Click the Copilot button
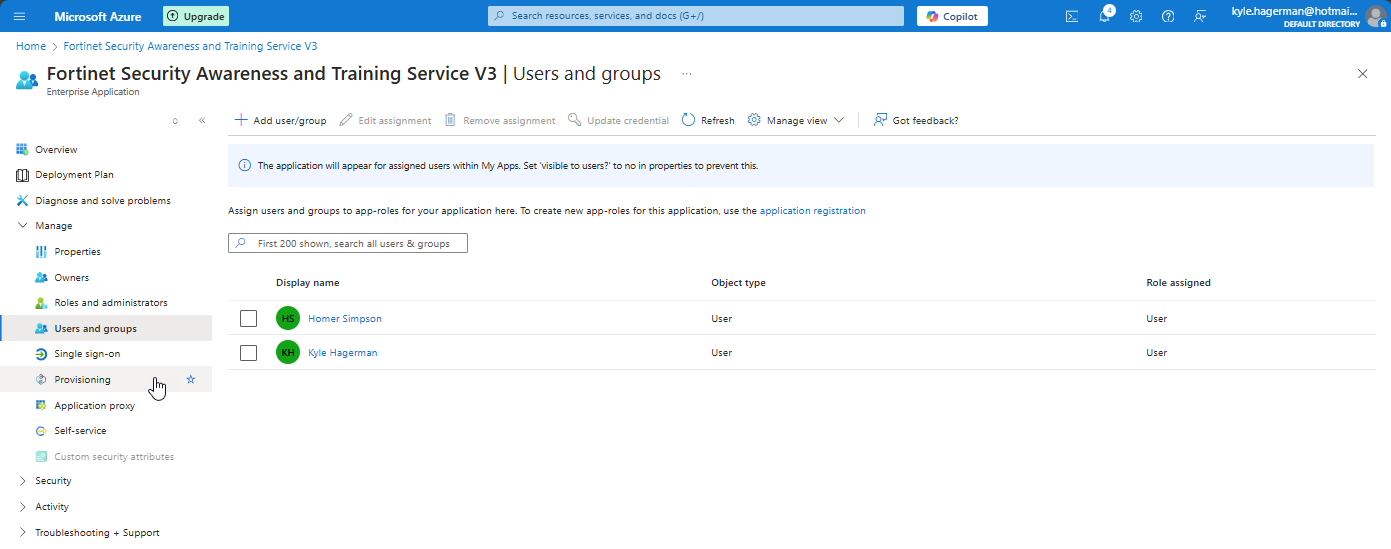The image size is (1391, 549). coord(952,16)
